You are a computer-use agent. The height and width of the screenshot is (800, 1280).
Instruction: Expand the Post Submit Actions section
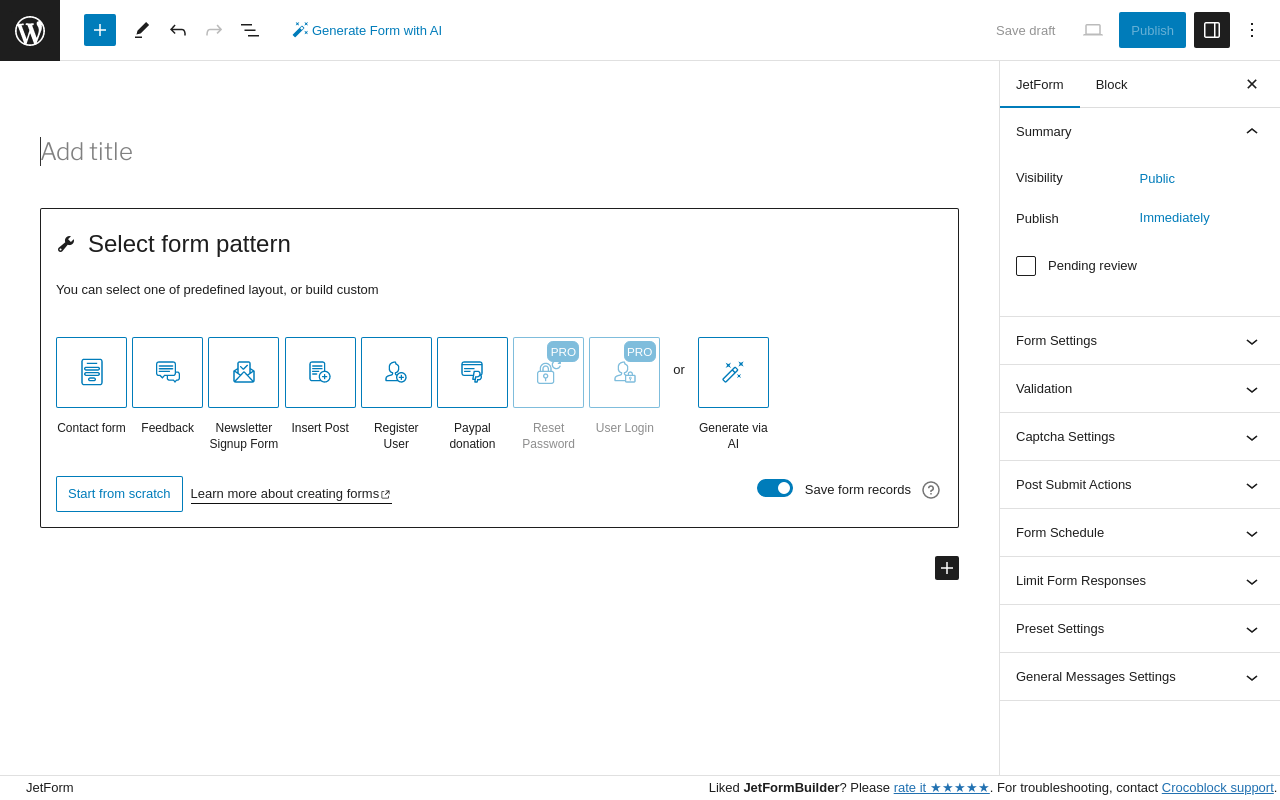pos(1140,485)
